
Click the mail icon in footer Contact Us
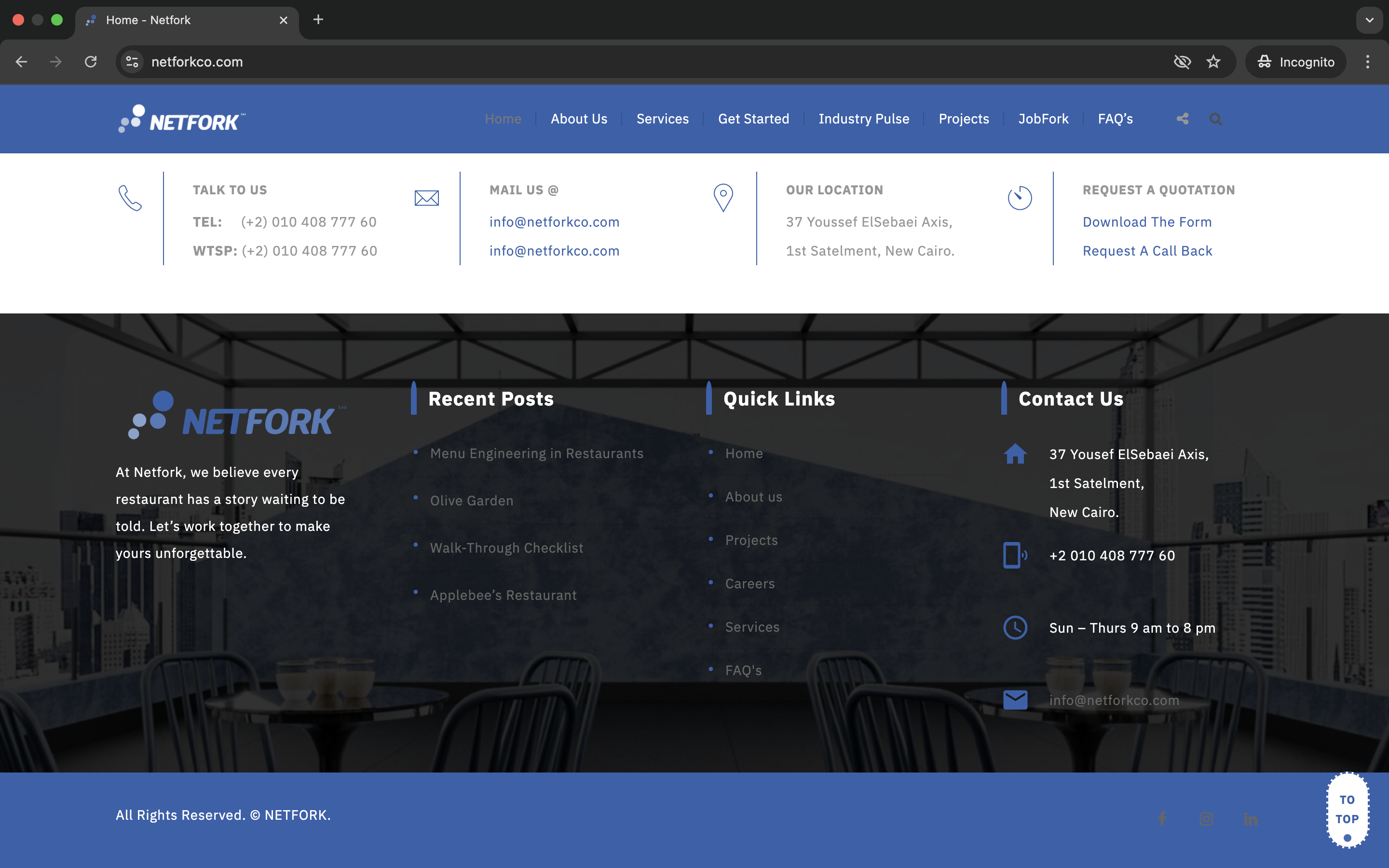point(1015,700)
